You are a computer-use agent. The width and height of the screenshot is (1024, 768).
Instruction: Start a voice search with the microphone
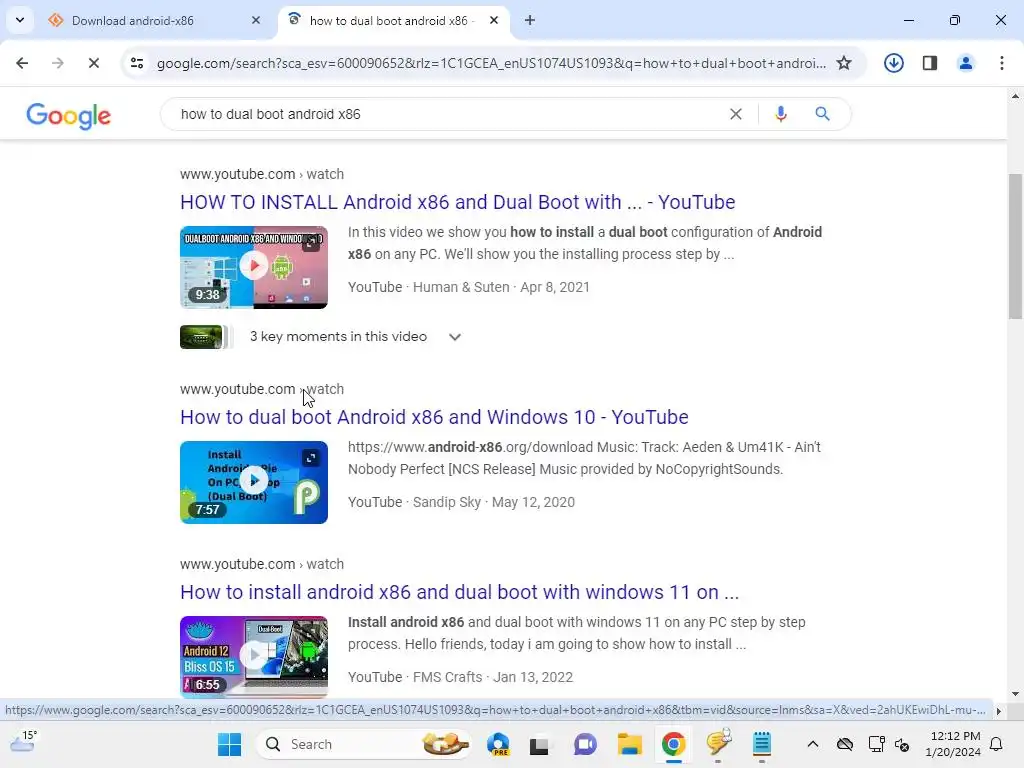780,114
